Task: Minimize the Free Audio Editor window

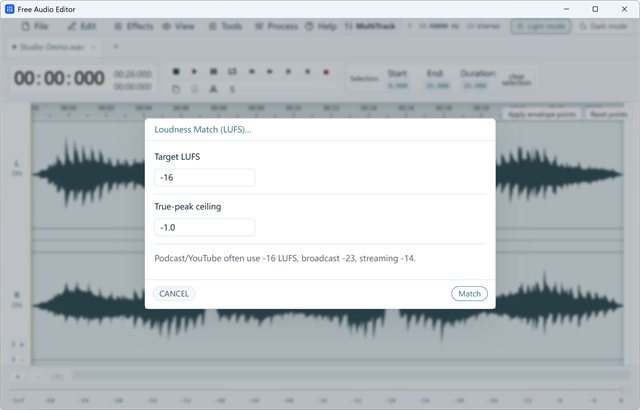Action: tap(567, 9)
